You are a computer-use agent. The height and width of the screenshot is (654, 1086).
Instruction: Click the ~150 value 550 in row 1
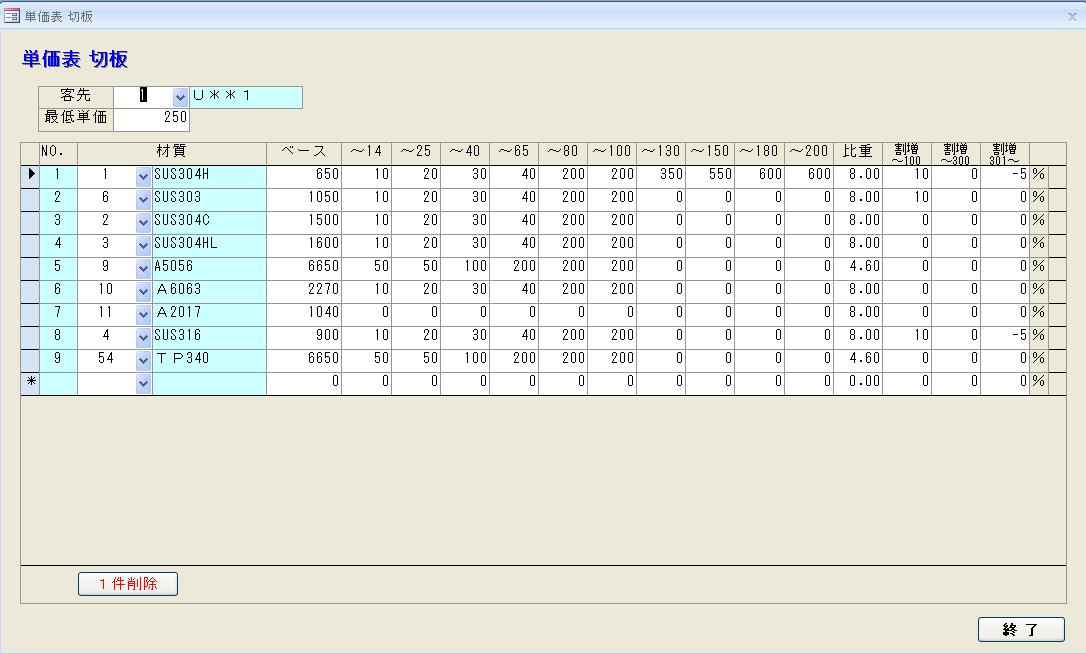point(710,174)
